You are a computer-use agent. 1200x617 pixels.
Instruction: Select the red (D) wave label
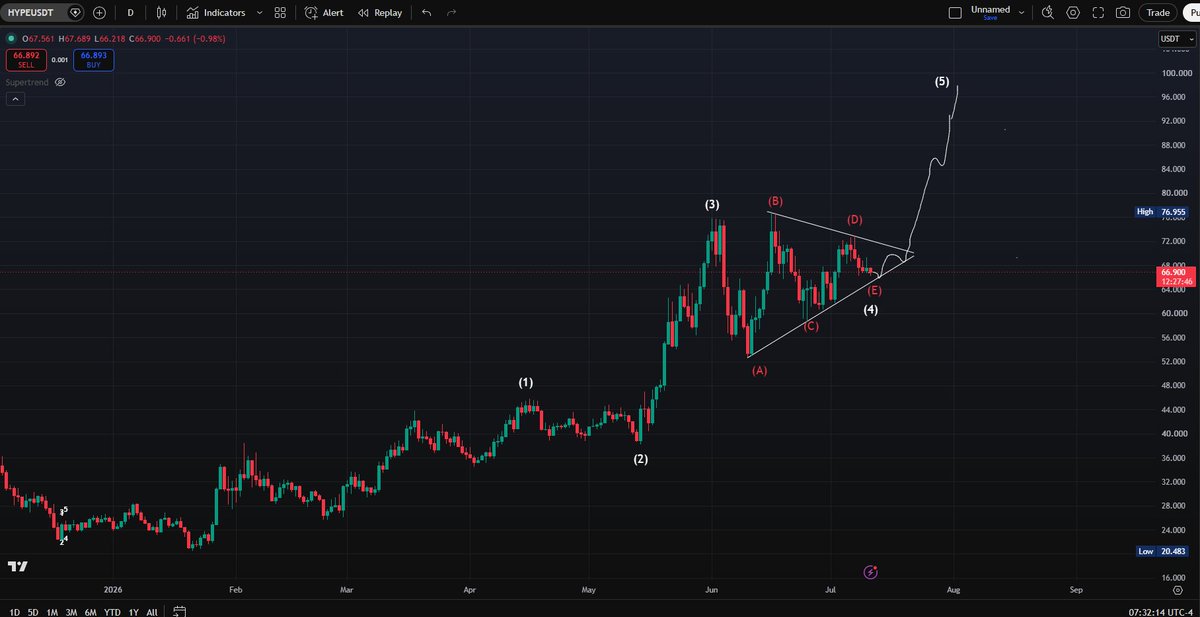pyautogui.click(x=855, y=219)
